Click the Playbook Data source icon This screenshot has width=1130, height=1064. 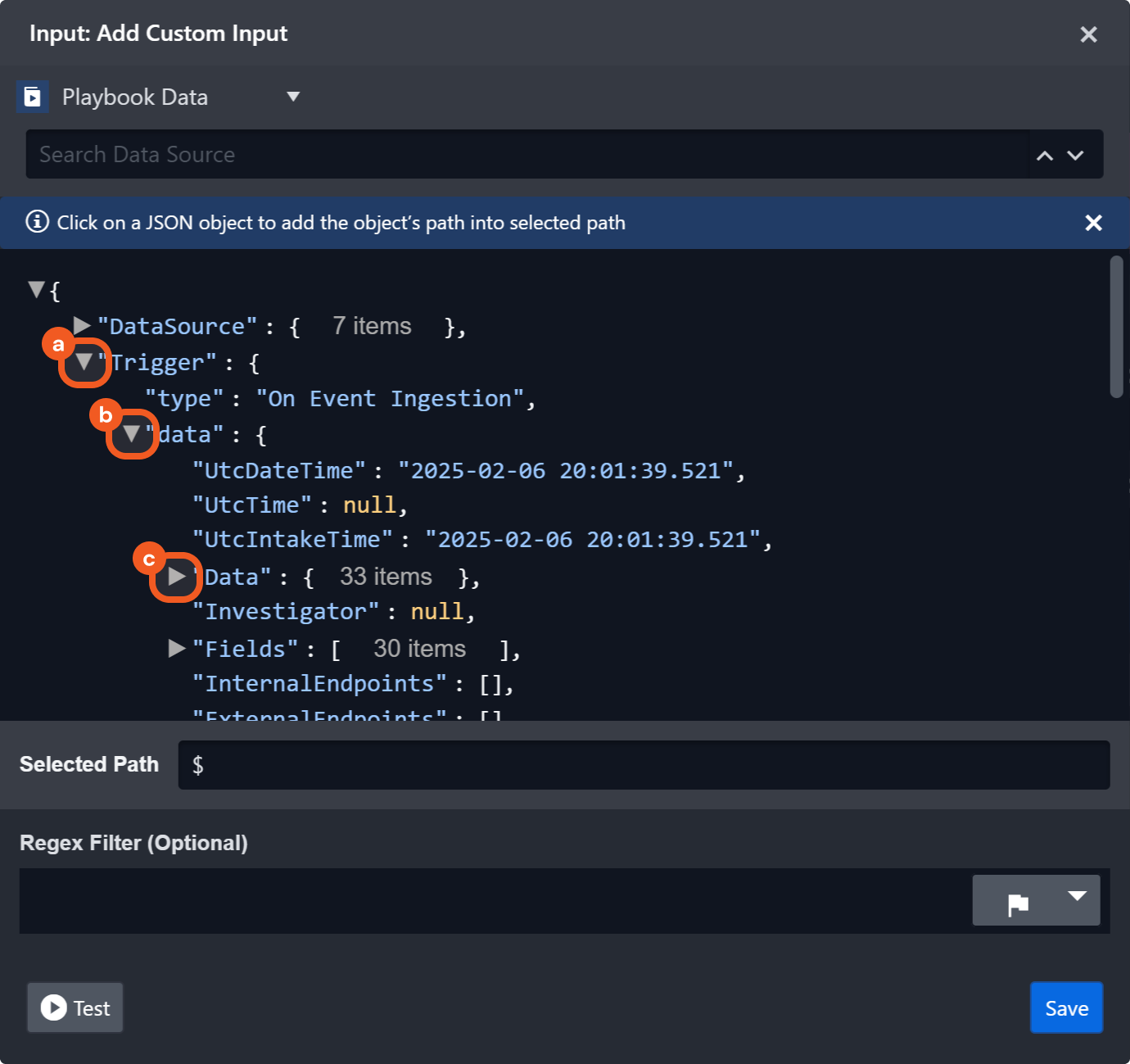coord(33,97)
